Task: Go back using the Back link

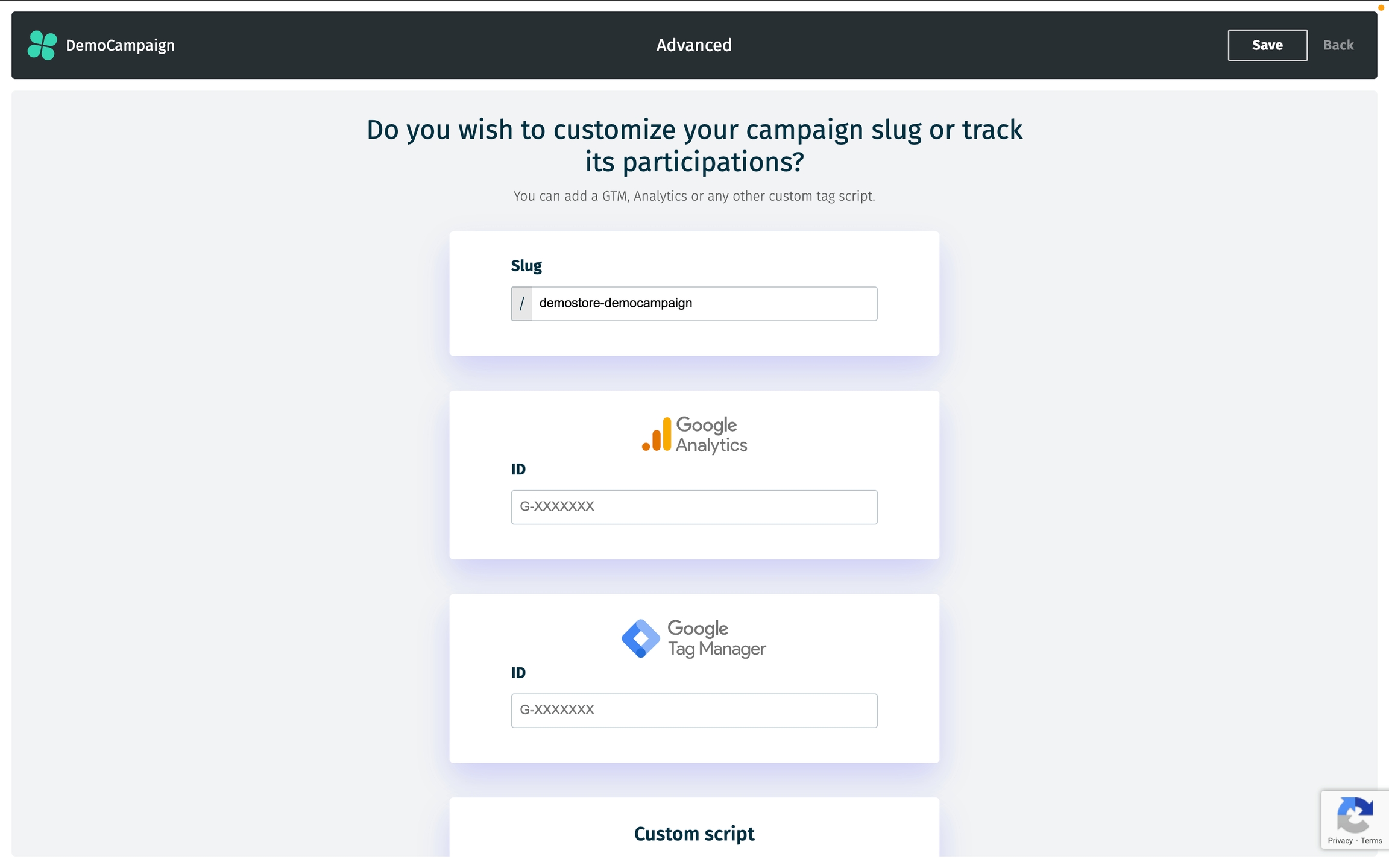Action: (1338, 45)
